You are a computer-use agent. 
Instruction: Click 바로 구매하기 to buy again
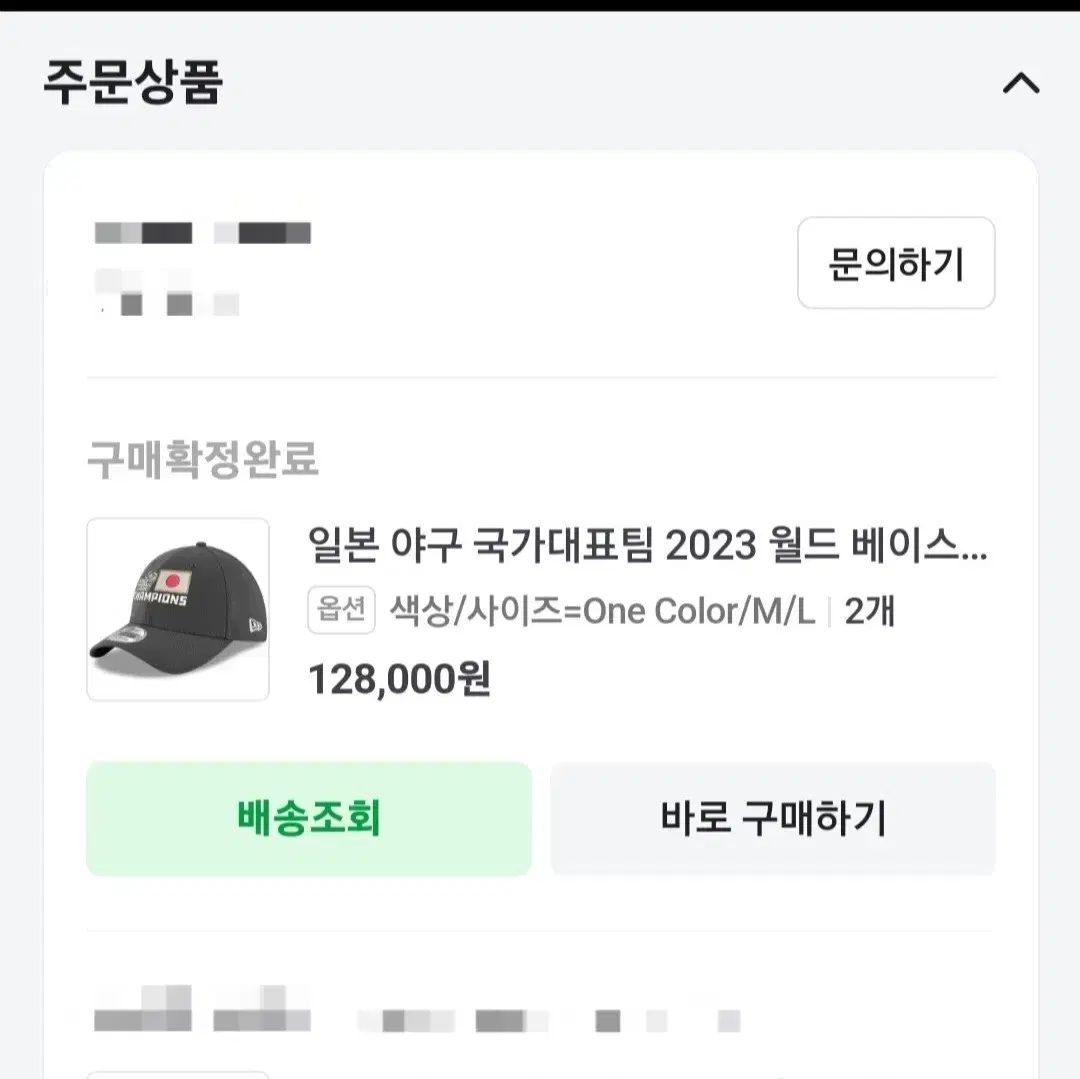(772, 818)
